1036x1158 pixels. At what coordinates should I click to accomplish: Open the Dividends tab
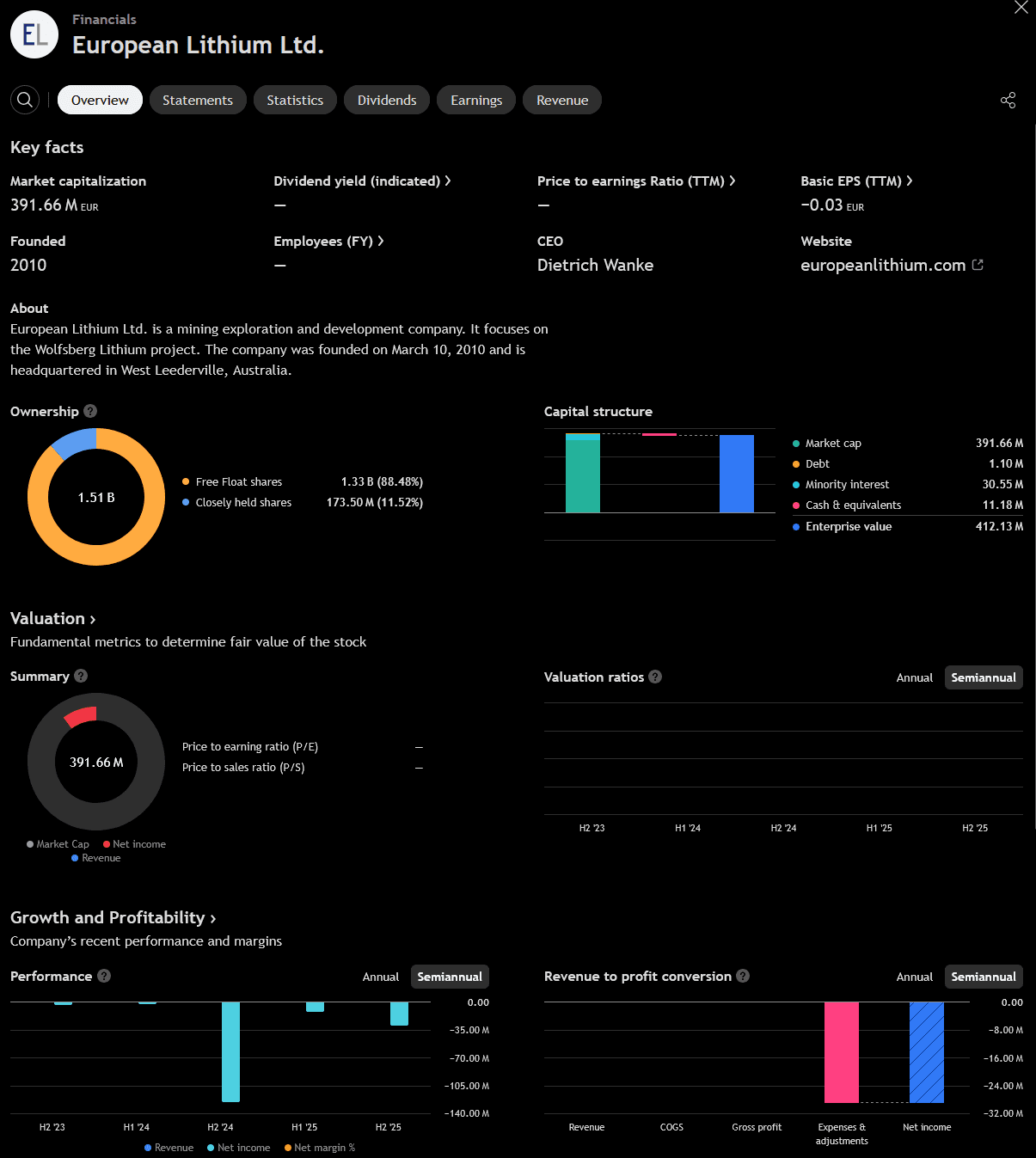point(387,100)
